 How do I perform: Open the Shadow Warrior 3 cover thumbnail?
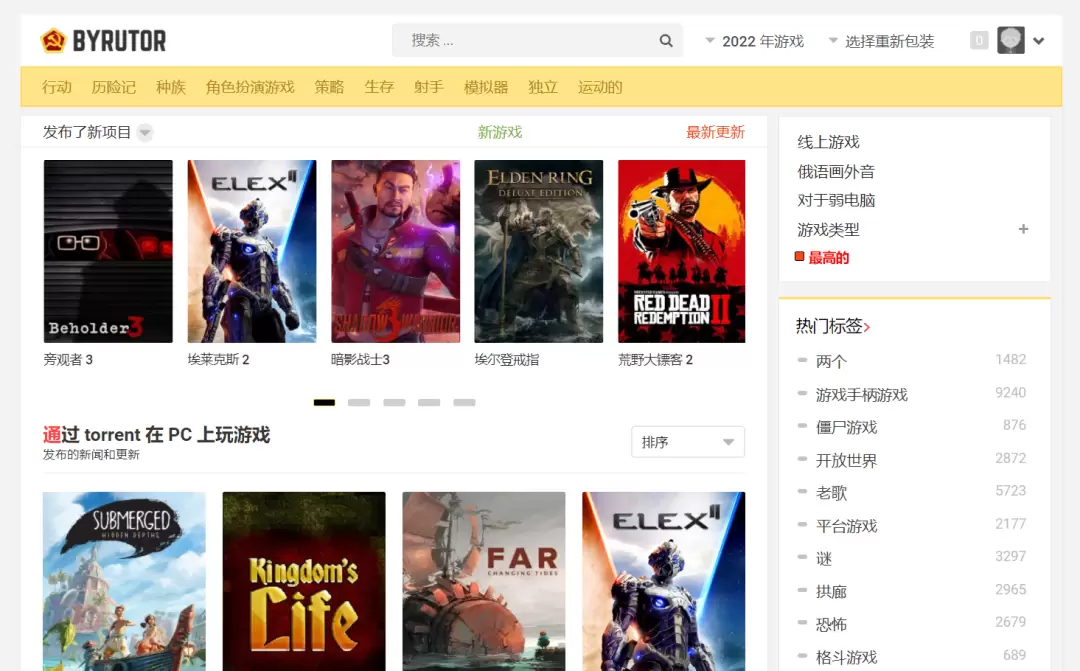(395, 251)
